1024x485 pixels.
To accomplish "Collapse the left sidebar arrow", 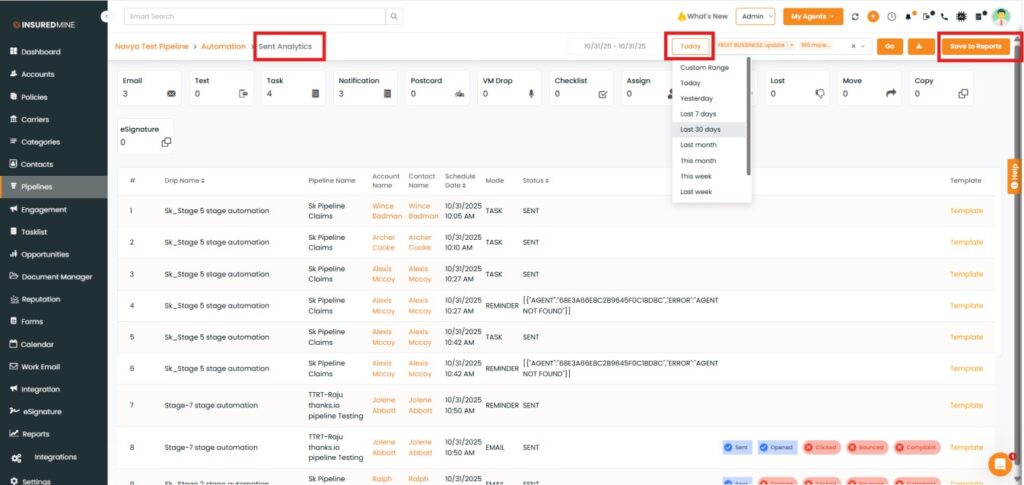I will pyautogui.click(x=107, y=17).
